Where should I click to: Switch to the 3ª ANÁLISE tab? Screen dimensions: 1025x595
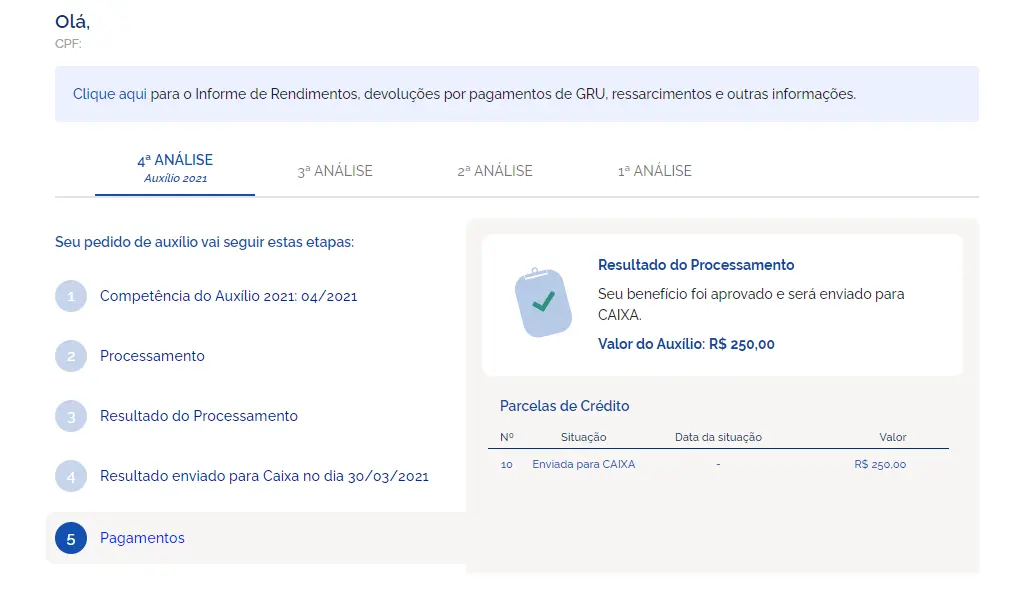(335, 170)
